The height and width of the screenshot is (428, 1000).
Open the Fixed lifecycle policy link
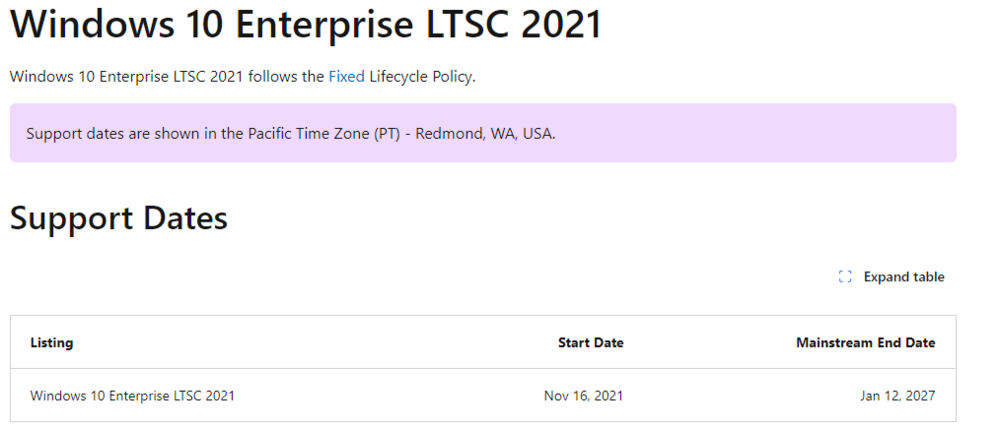pyautogui.click(x=346, y=76)
